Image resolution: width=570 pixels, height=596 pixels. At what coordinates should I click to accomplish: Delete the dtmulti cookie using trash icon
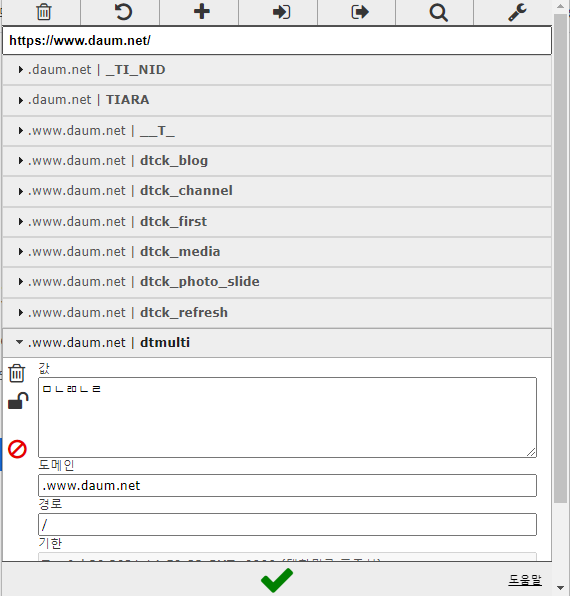[17, 373]
